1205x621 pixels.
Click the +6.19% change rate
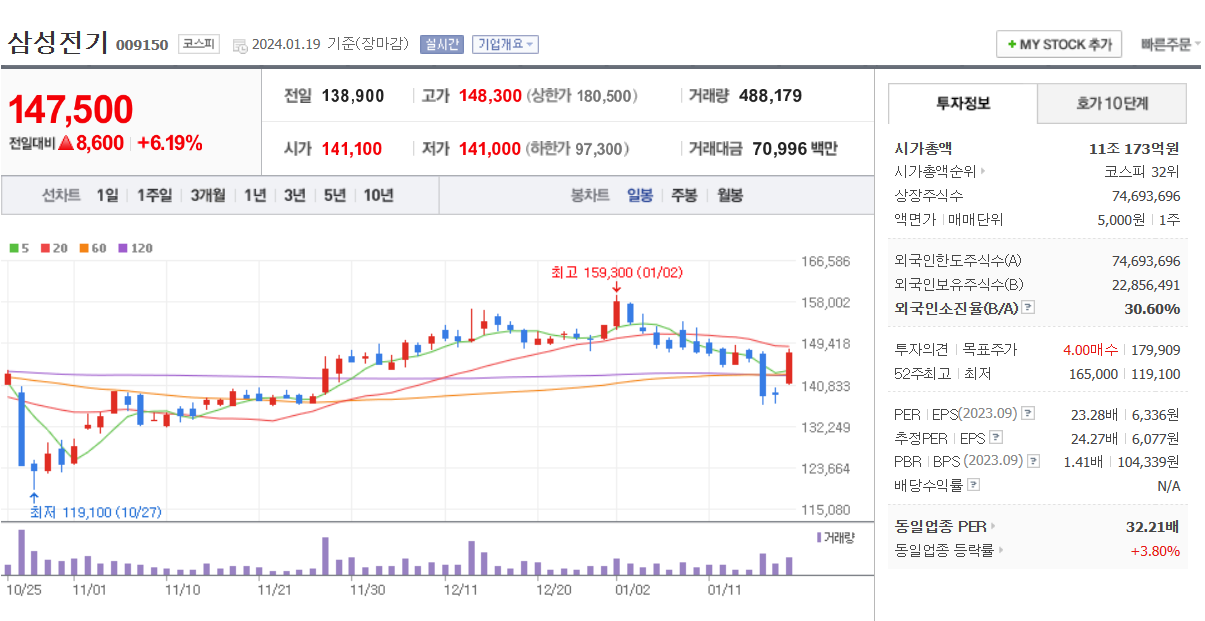tap(170, 143)
